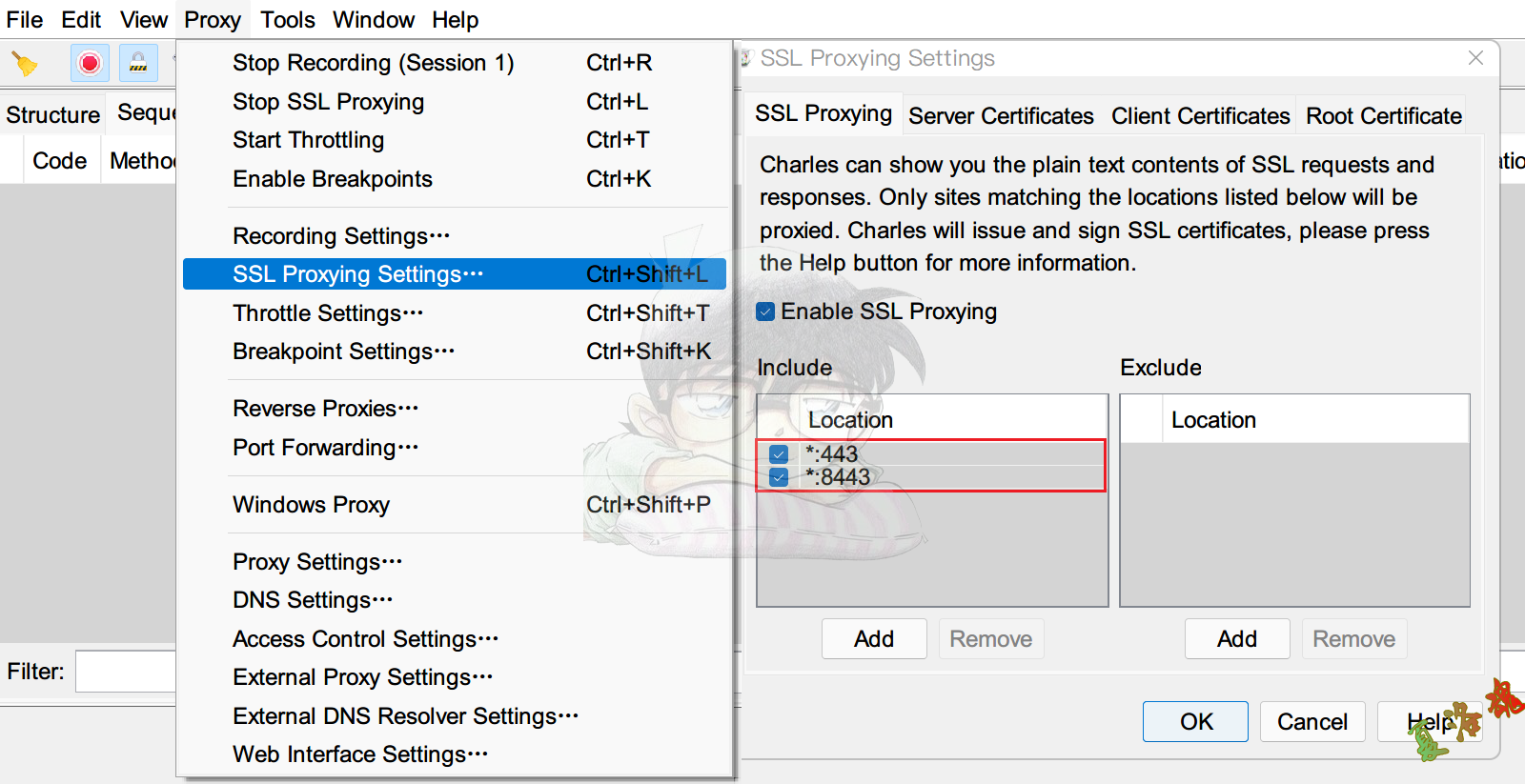Open the Tools menu
Screen dimensions: 1525x784
tap(287, 20)
